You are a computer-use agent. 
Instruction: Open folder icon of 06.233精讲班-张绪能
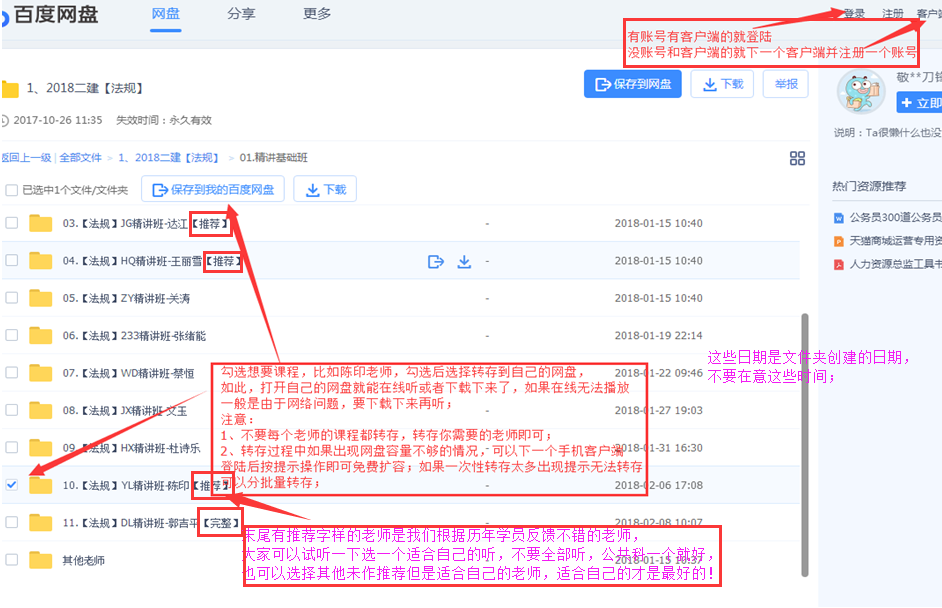pos(40,335)
